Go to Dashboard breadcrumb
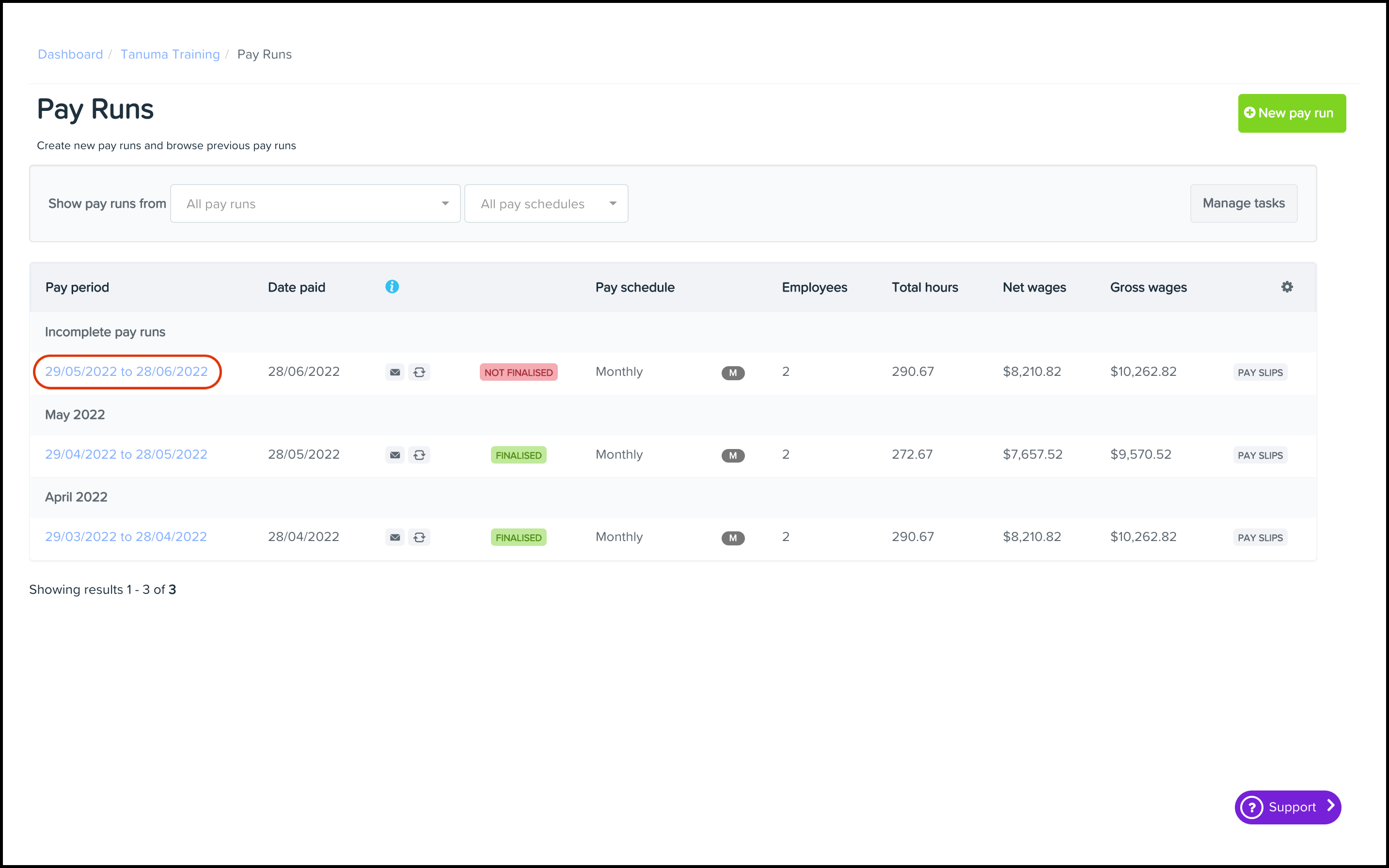The width and height of the screenshot is (1389, 868). point(70,54)
